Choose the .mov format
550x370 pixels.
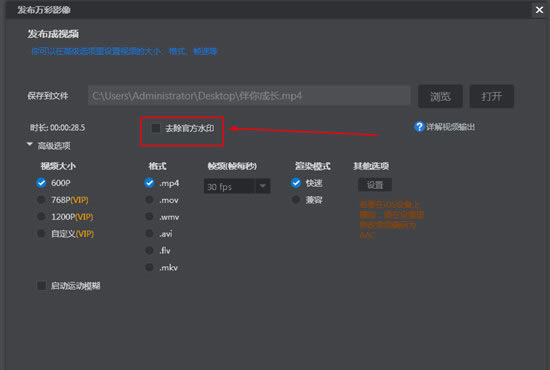[x=149, y=200]
